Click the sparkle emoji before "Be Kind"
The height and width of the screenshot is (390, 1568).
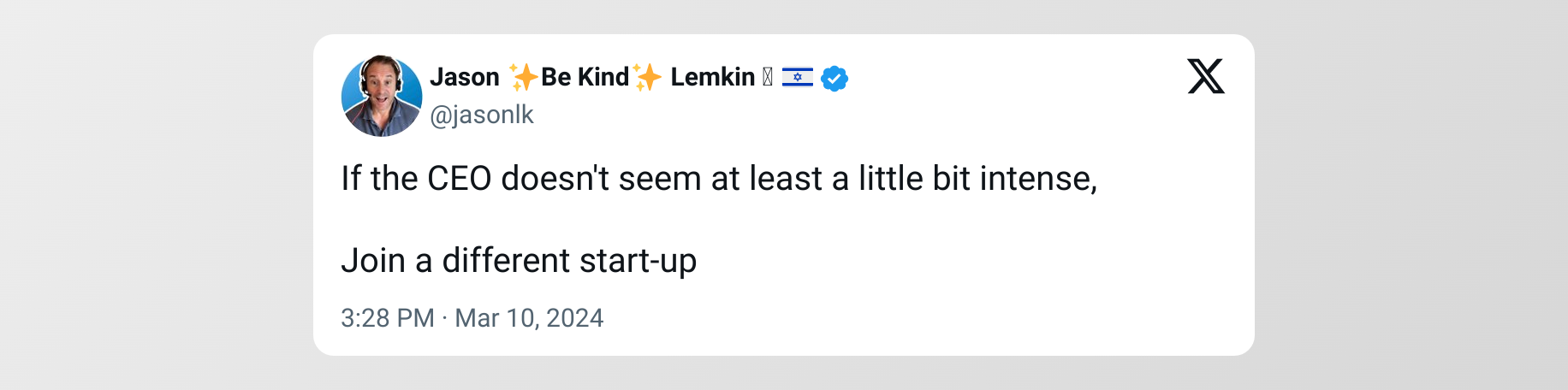click(522, 77)
